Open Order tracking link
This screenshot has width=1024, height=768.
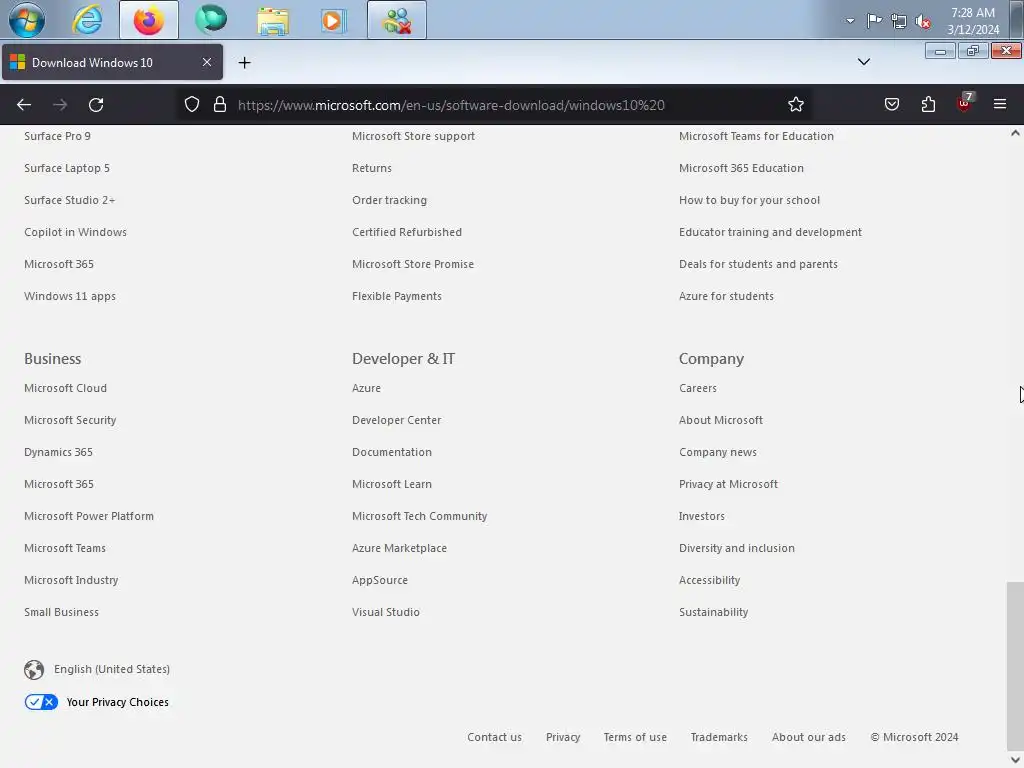(389, 200)
